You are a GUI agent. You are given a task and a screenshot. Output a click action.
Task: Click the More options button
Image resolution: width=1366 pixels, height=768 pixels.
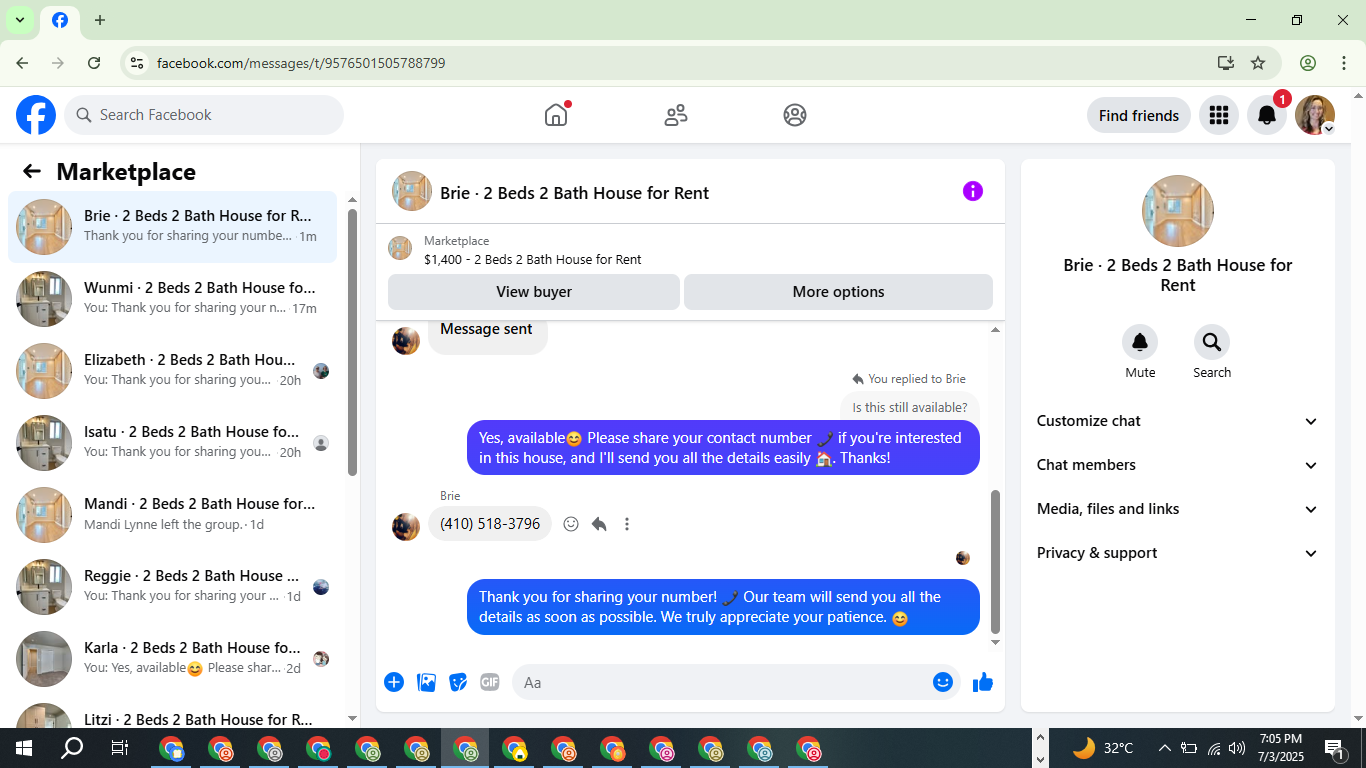point(838,292)
